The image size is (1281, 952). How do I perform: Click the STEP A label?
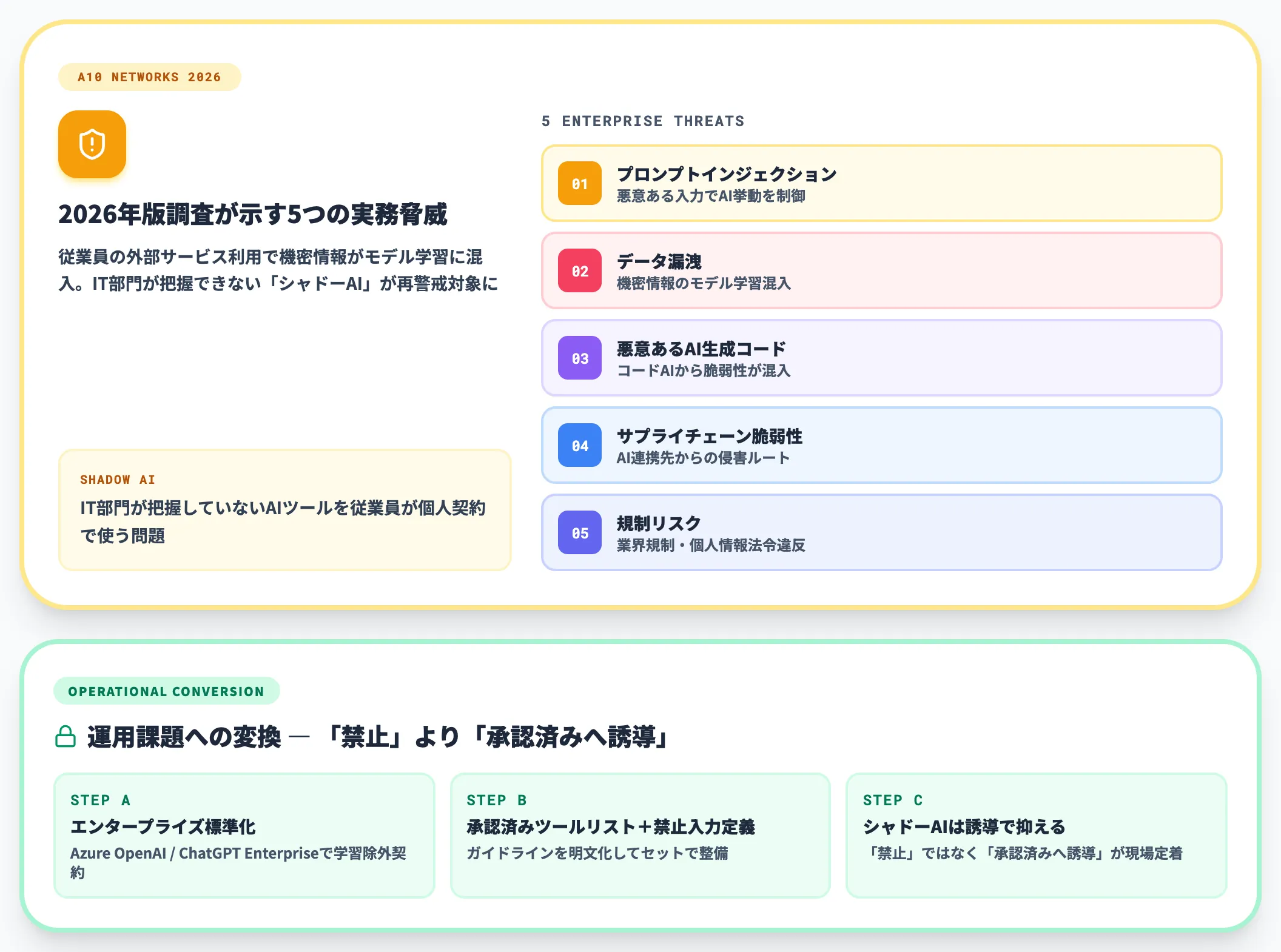point(101,800)
